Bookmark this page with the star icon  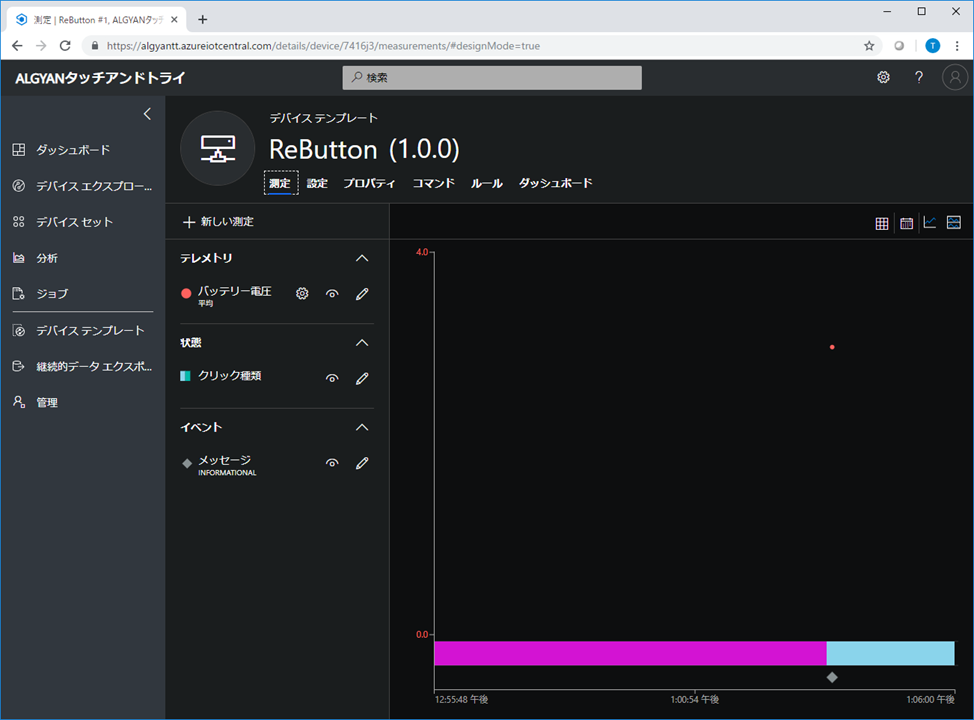[869, 45]
